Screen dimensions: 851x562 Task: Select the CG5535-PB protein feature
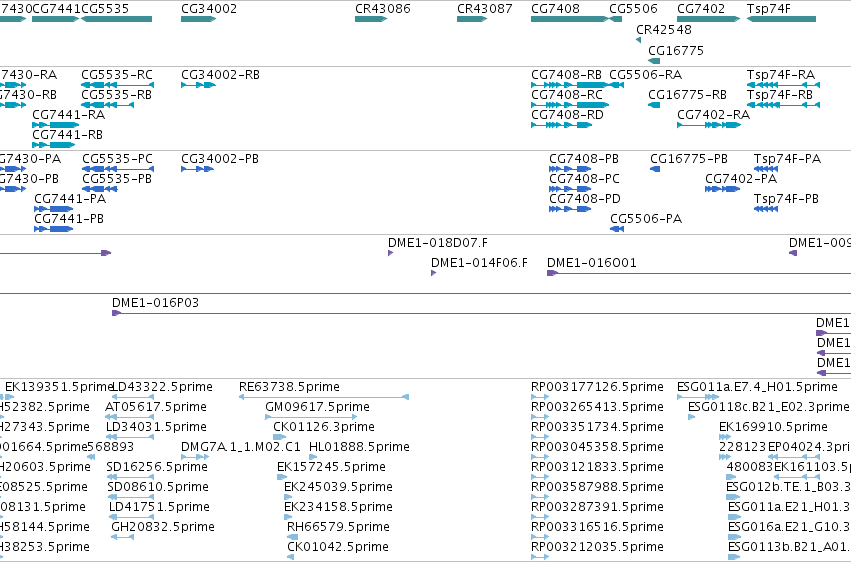click(x=100, y=189)
